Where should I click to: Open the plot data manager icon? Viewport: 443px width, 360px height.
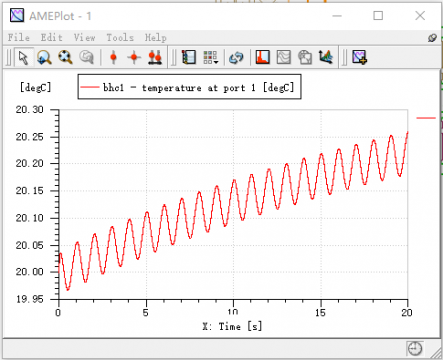coord(189,58)
